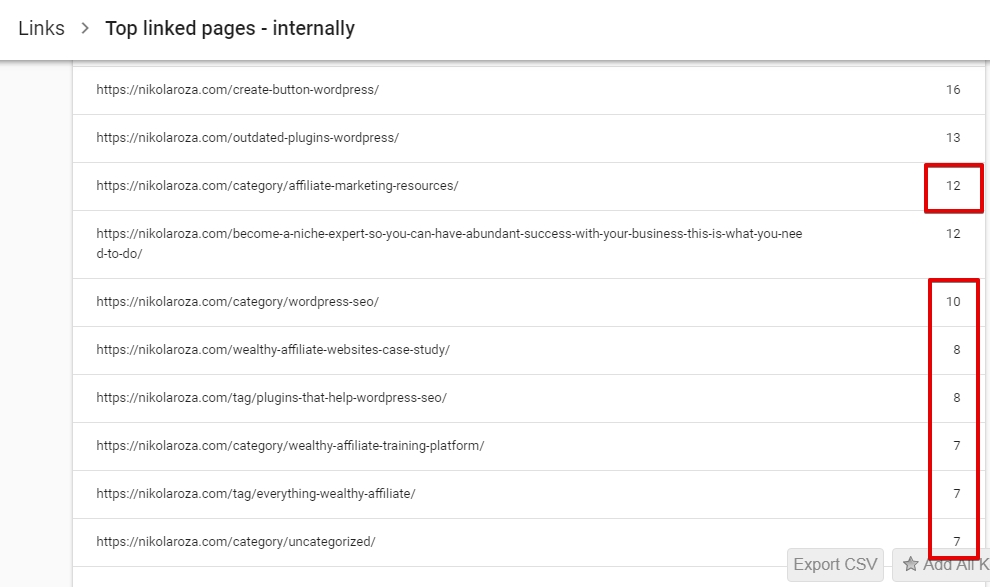Click the link count 16
Viewport: 990px width, 587px height.
[953, 90]
